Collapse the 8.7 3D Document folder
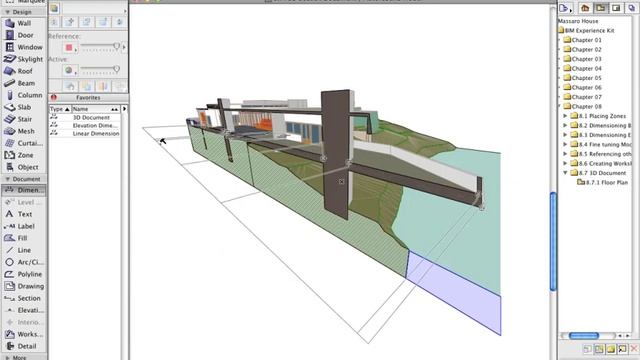 coord(565,173)
